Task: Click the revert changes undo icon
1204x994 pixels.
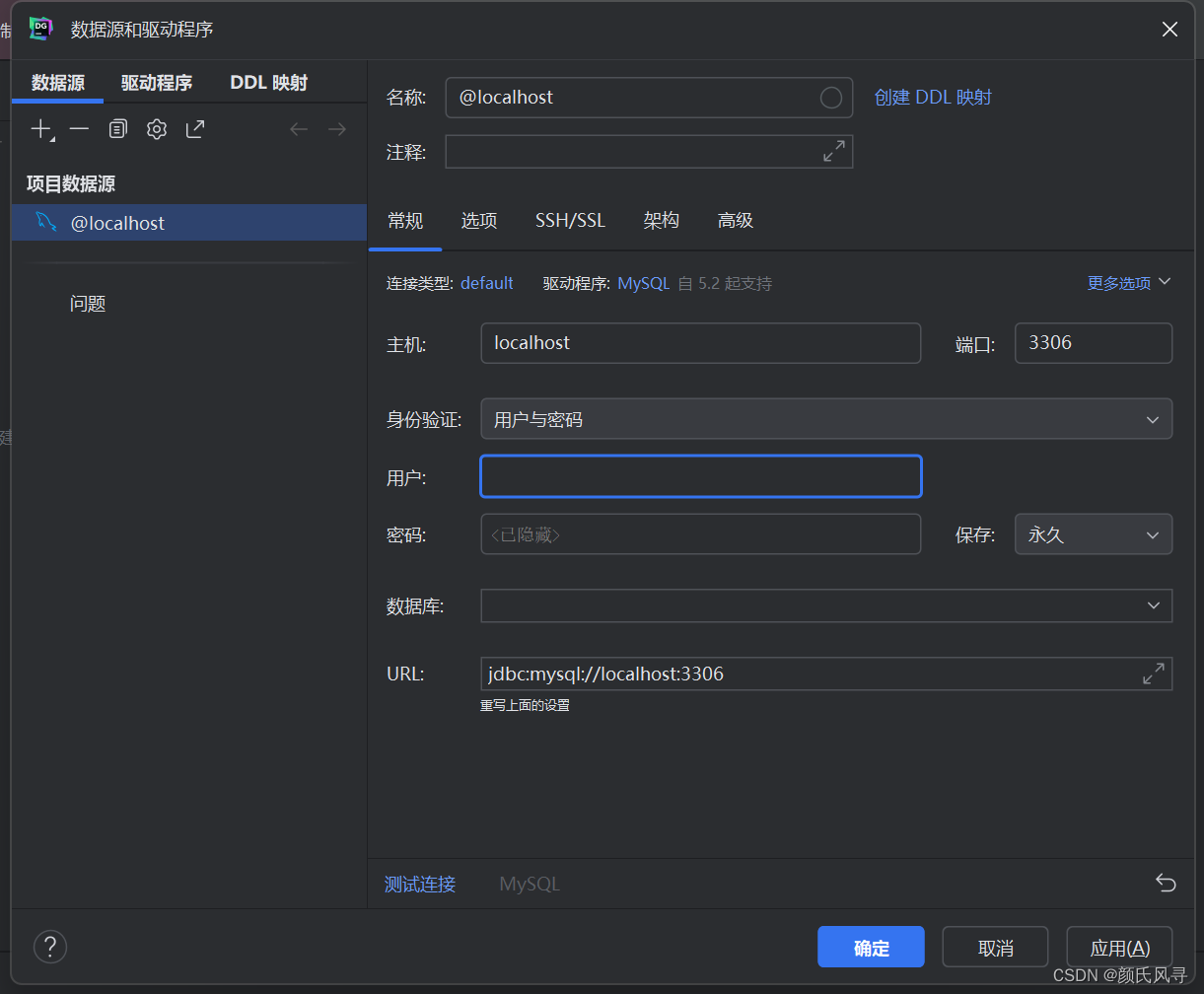Action: pyautogui.click(x=1166, y=883)
